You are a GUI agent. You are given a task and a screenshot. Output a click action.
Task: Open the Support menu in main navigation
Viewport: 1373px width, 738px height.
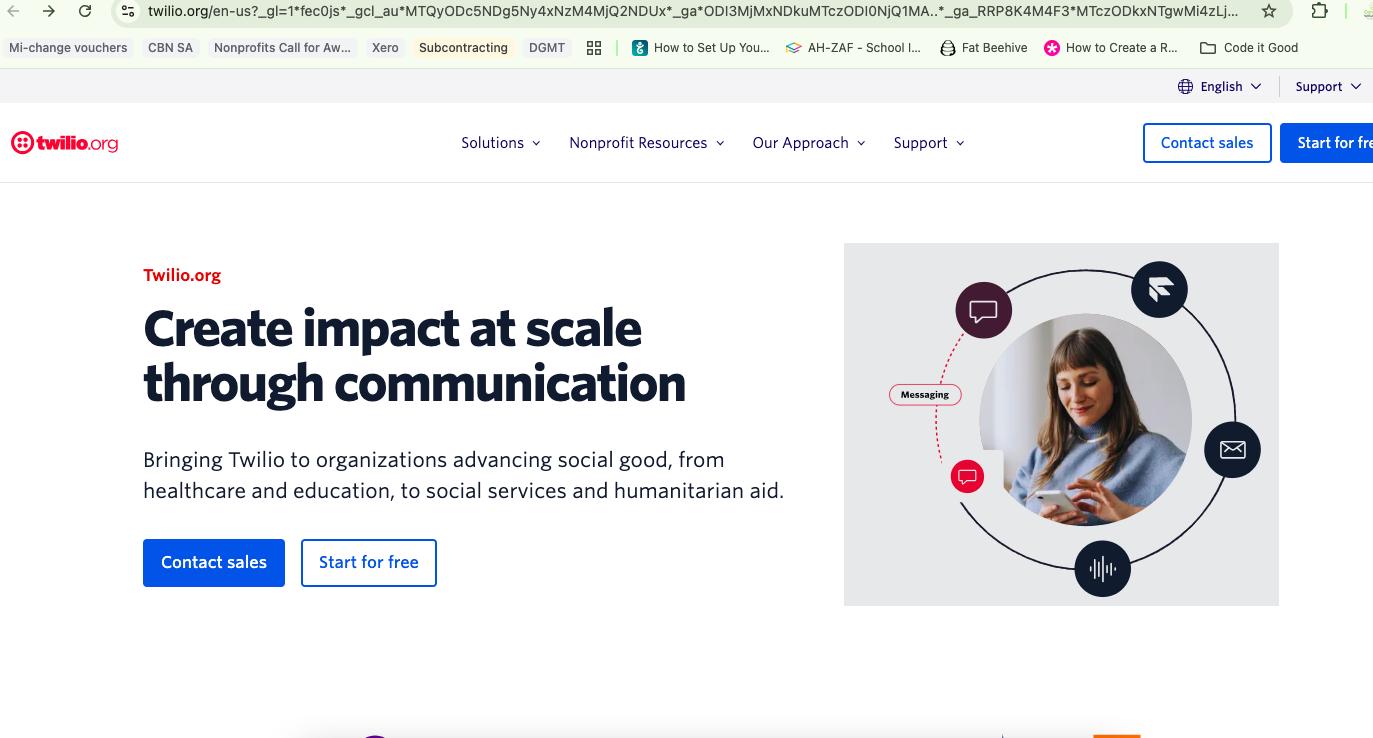tap(928, 143)
